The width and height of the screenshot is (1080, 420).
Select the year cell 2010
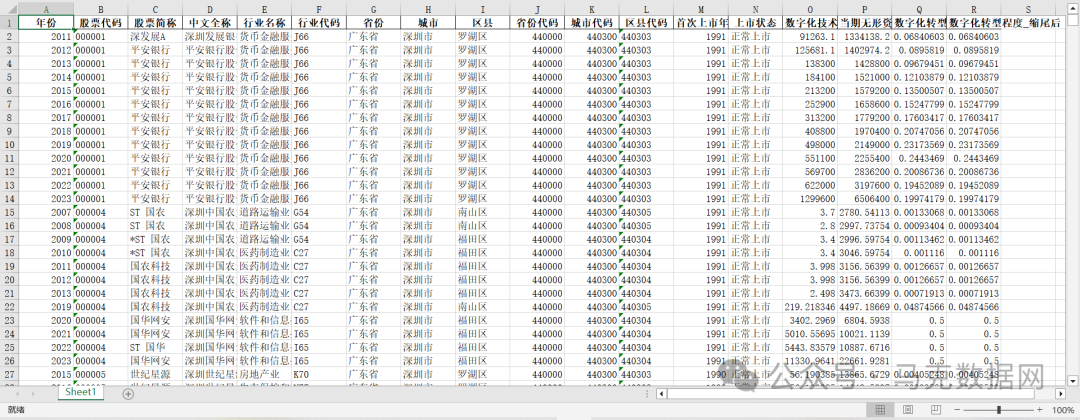(x=45, y=253)
